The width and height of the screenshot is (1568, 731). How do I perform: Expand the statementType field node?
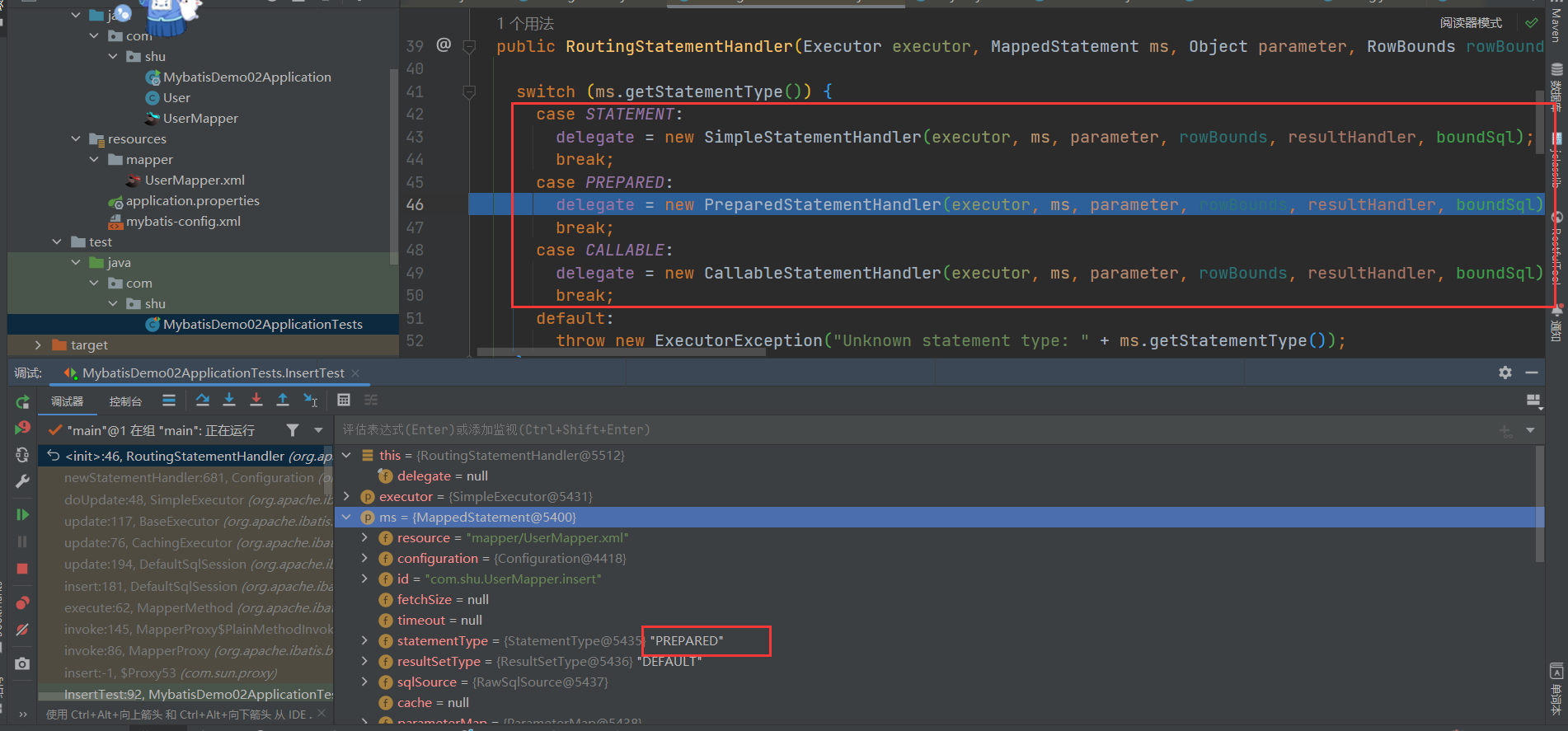[364, 640]
